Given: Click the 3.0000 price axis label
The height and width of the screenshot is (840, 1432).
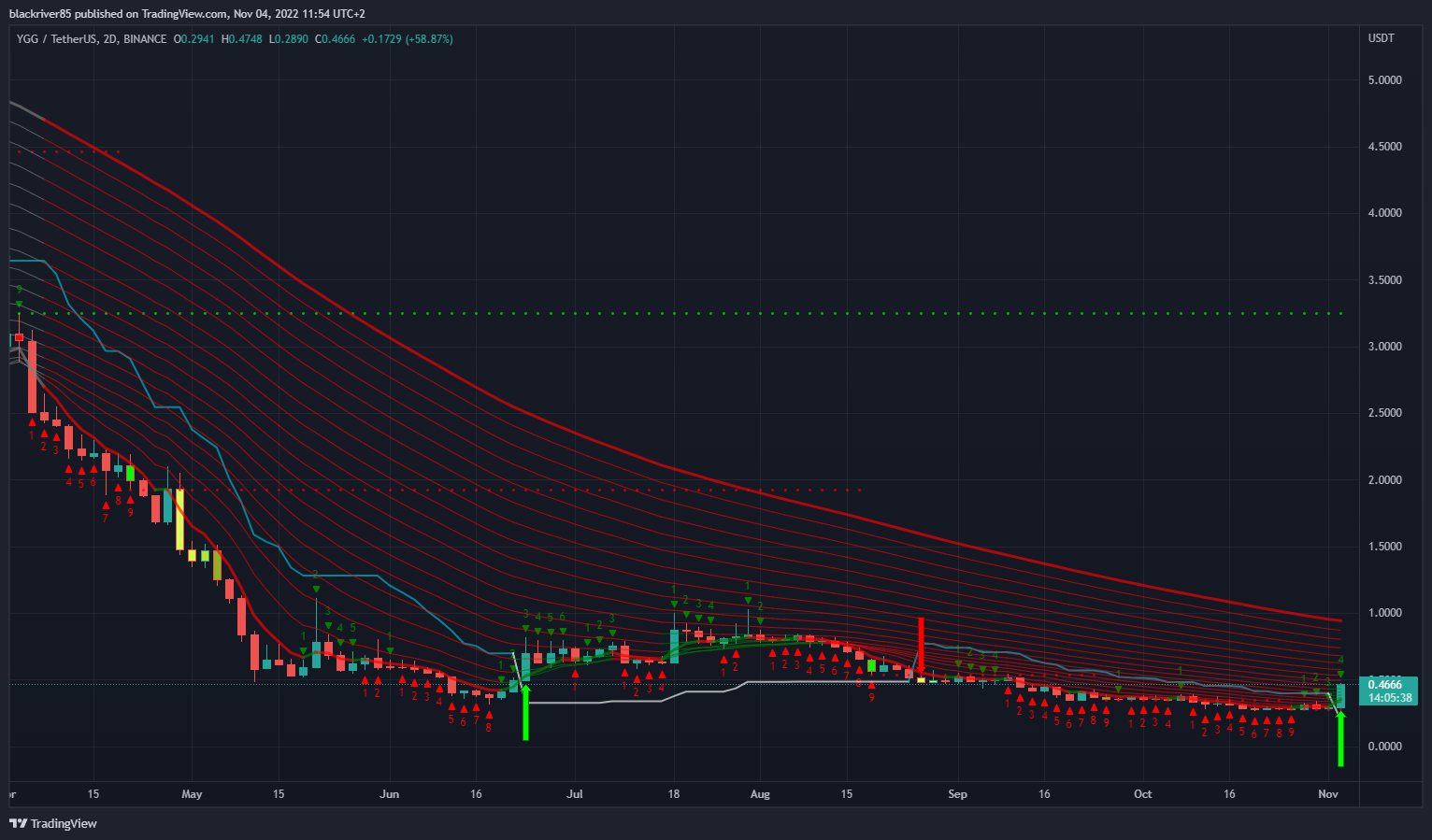Looking at the screenshot, I should [x=1384, y=347].
